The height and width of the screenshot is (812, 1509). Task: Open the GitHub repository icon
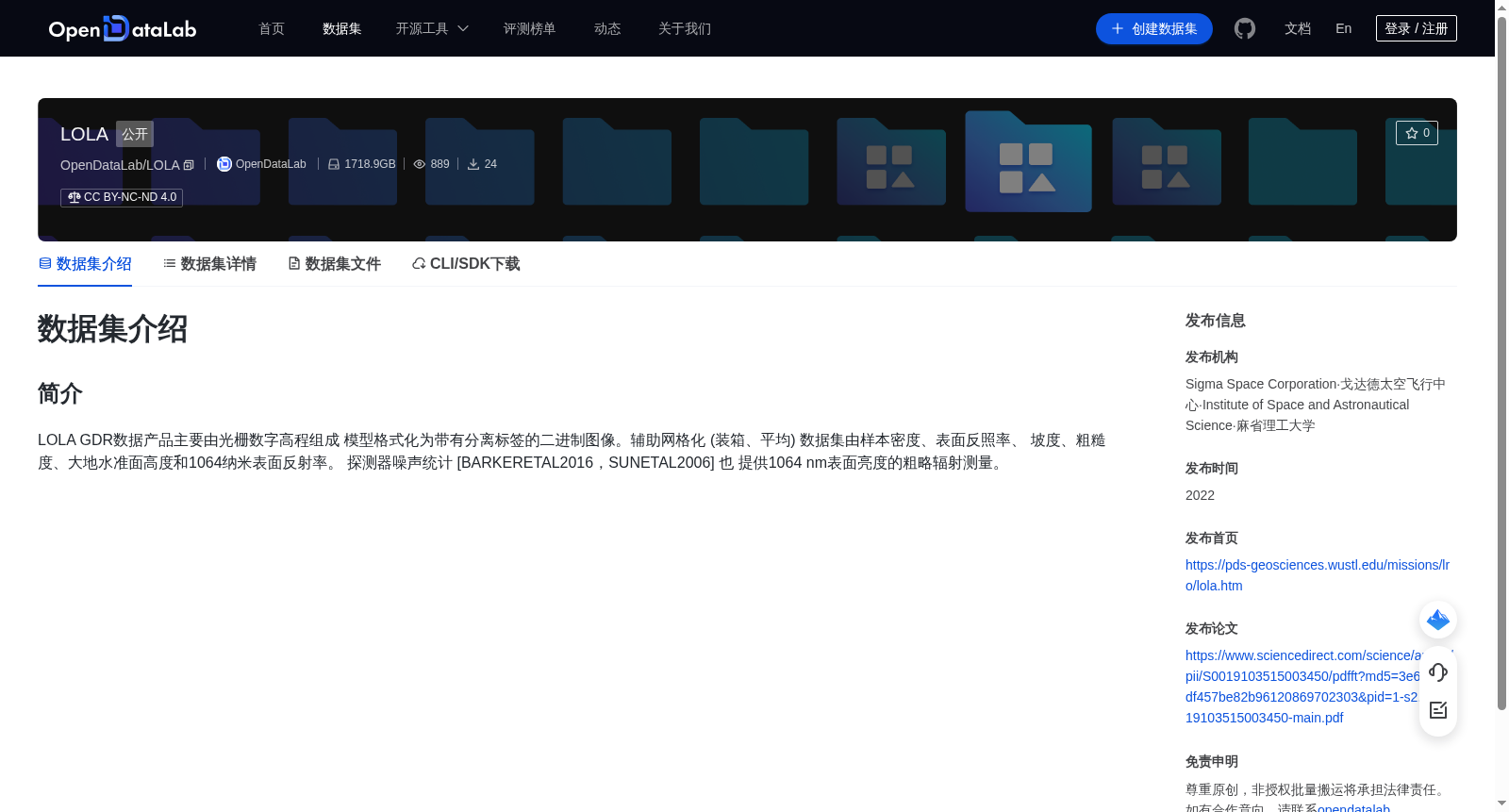click(1245, 28)
